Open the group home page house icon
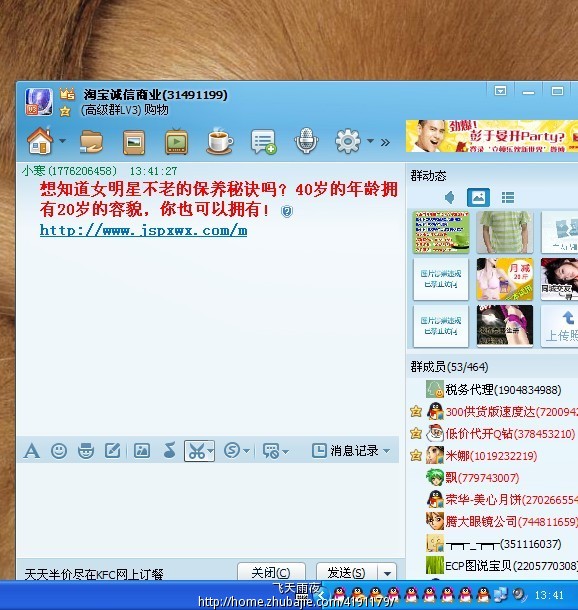Image resolution: width=578 pixels, height=610 pixels. (39, 140)
